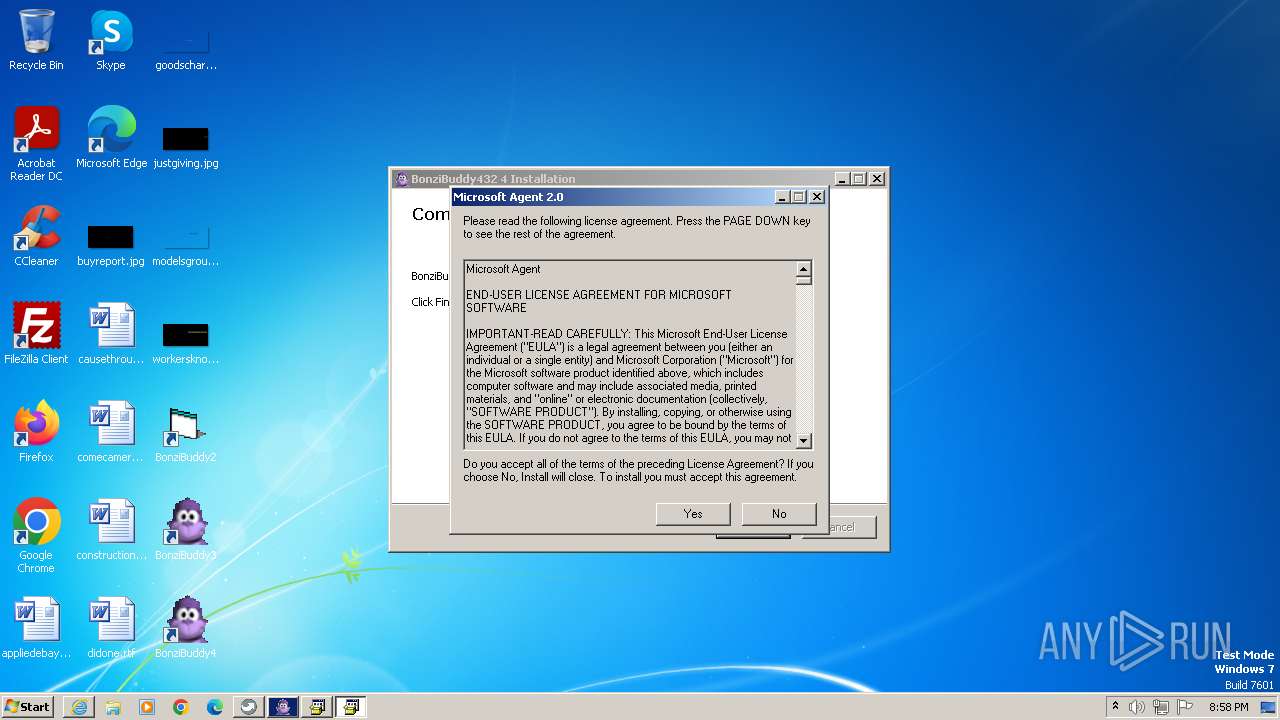
Task: Select the Acrobat Reader DC shortcut
Action: 36,144
